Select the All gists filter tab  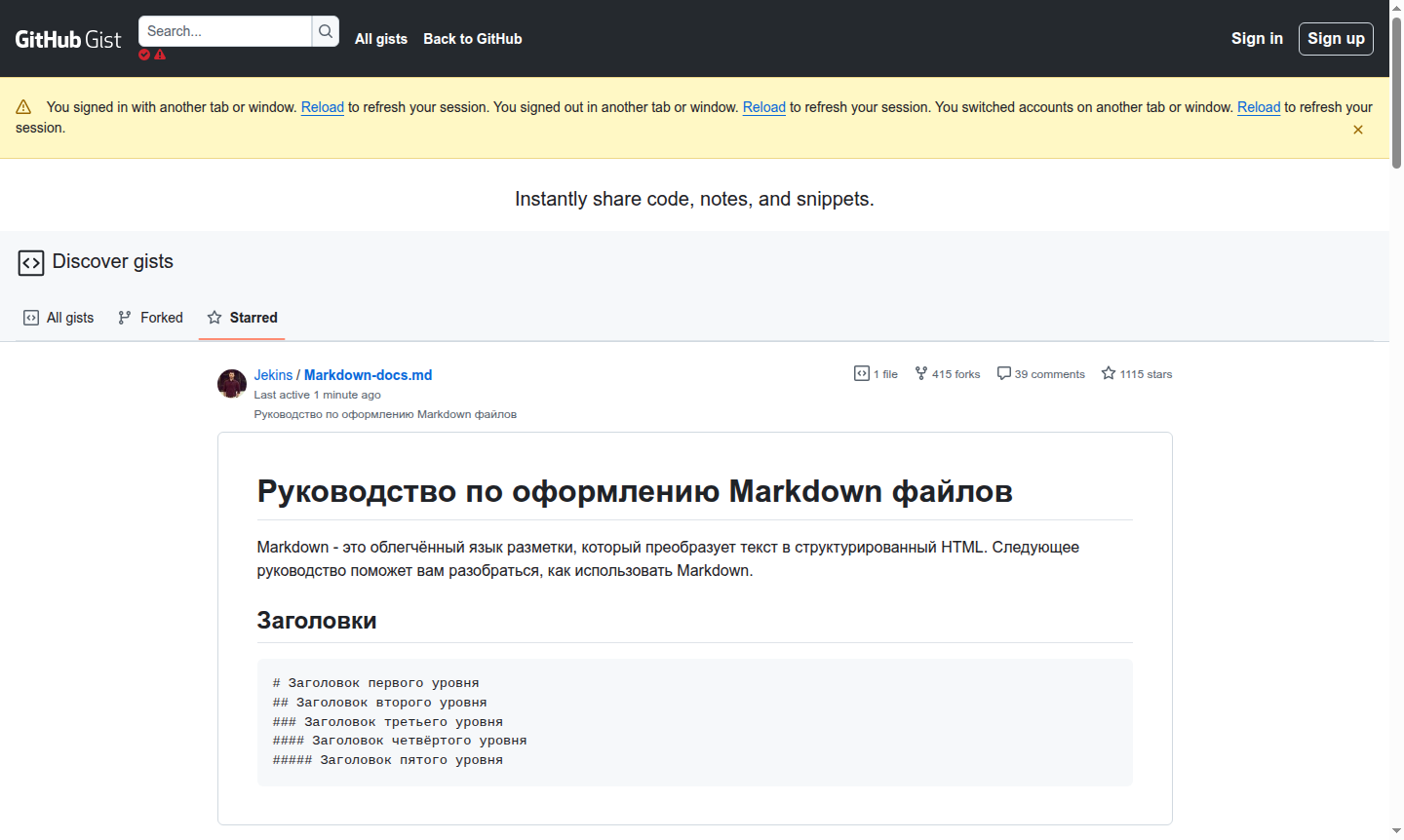tap(58, 317)
